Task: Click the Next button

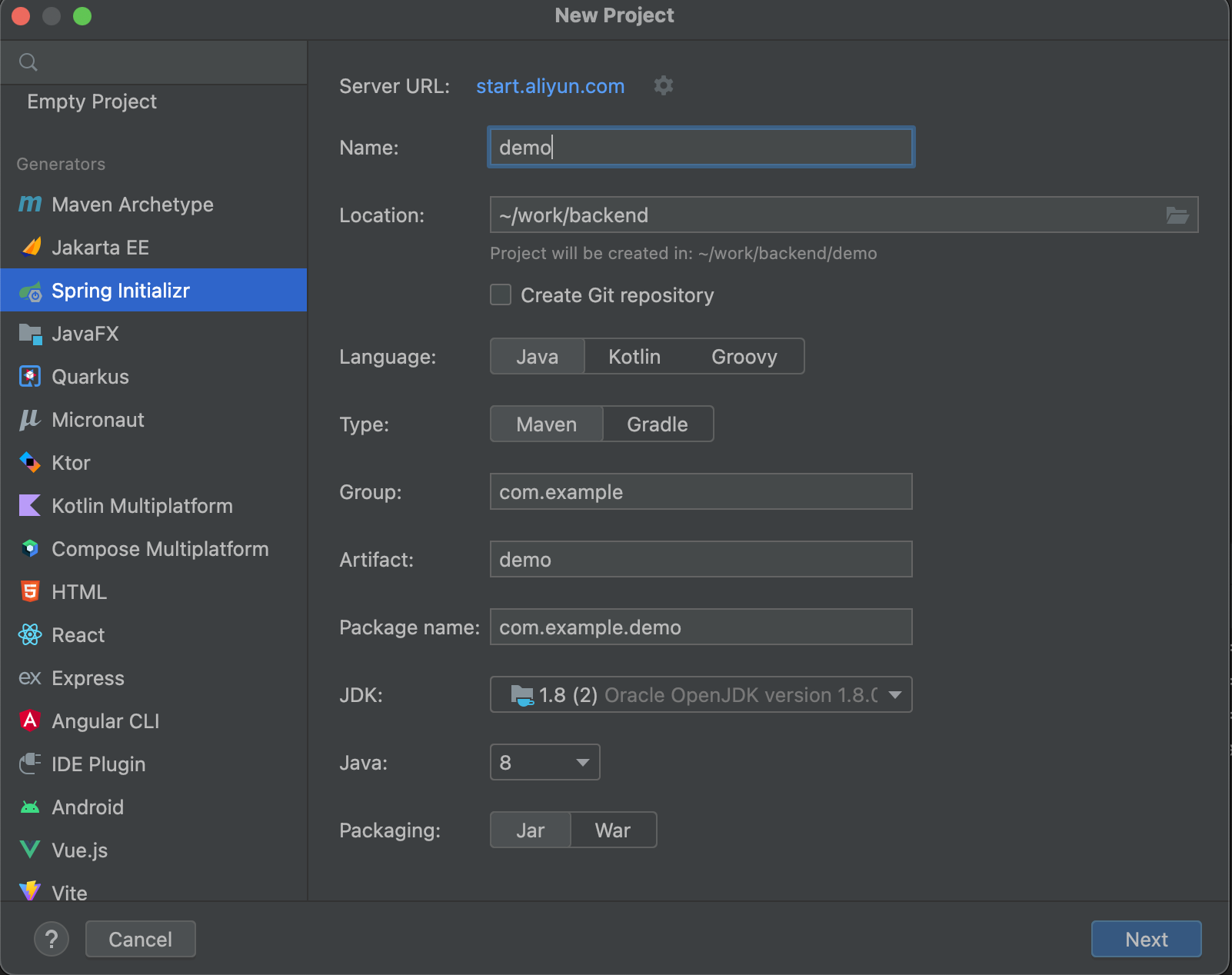Action: 1146,939
